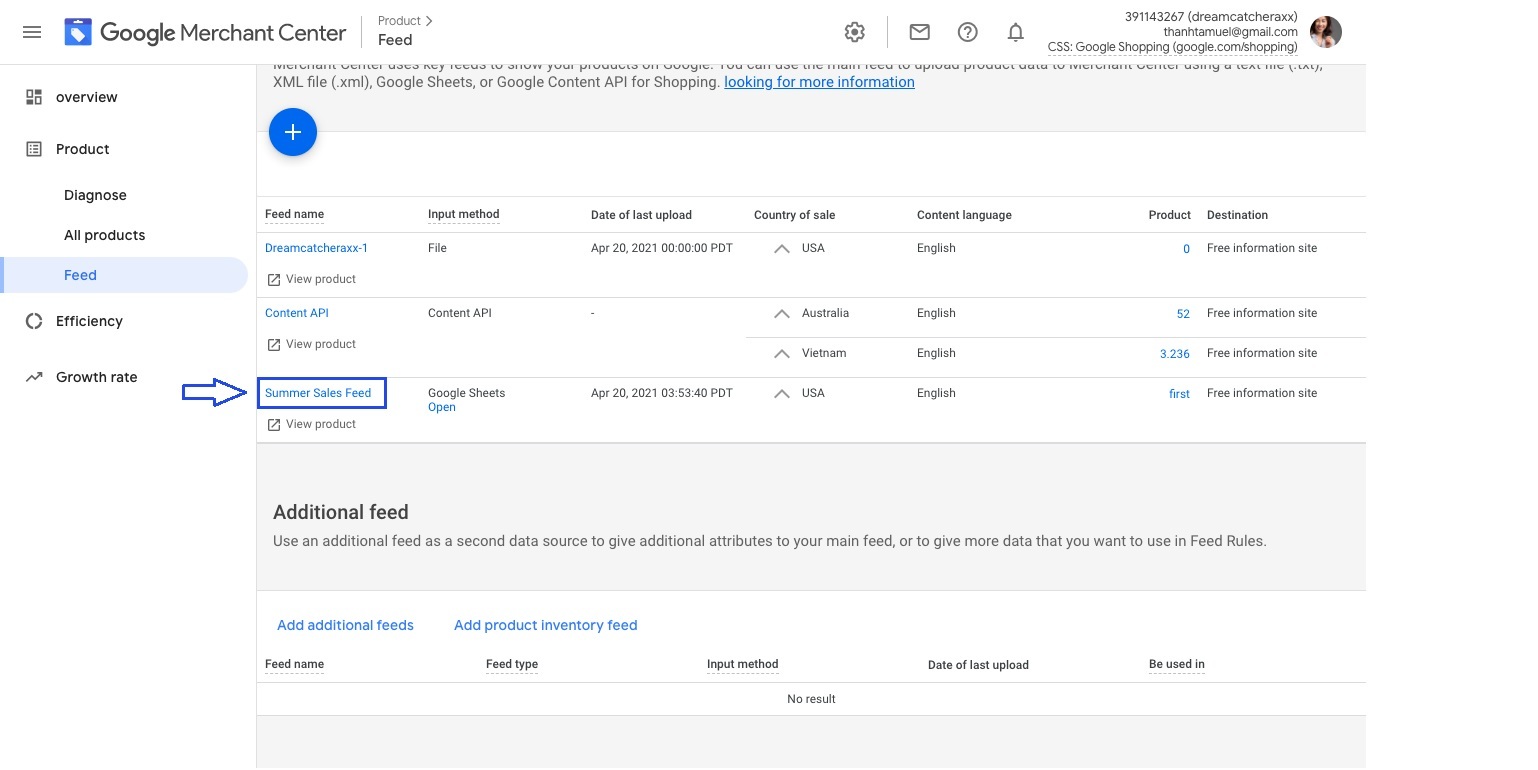Click the Feed name column header in main table
The width and height of the screenshot is (1538, 770).
pos(294,214)
